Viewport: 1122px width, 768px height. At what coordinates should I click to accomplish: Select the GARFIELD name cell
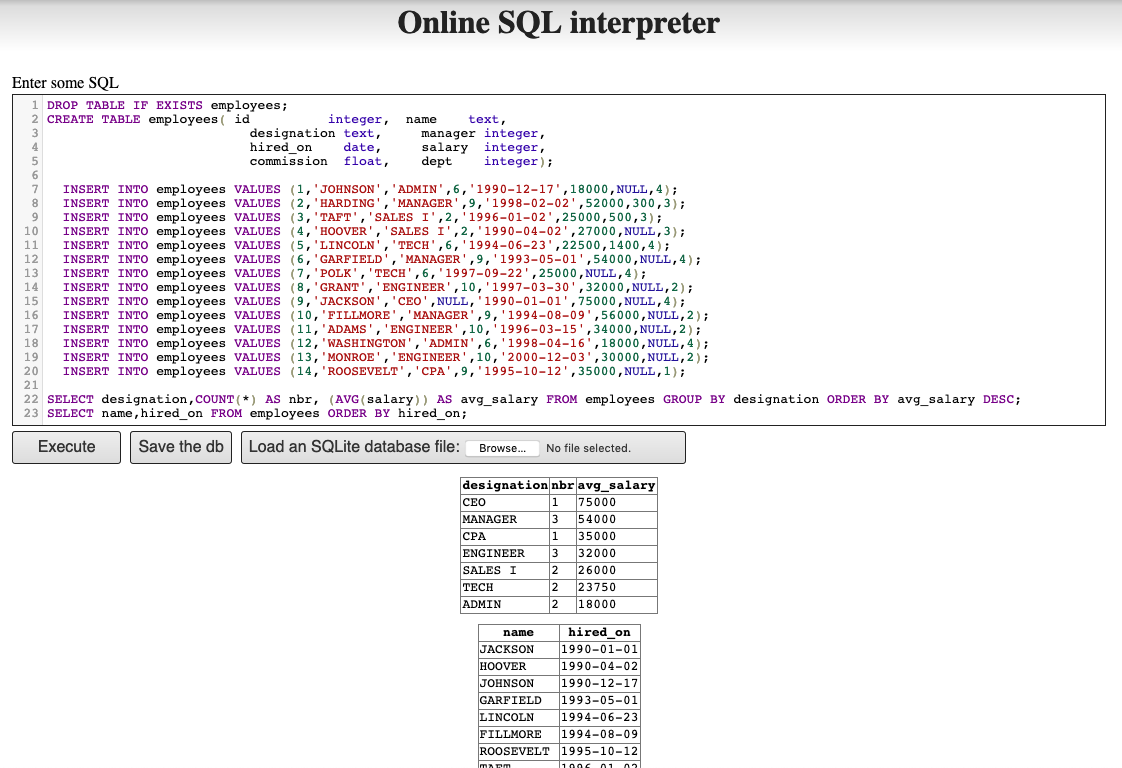(519, 701)
